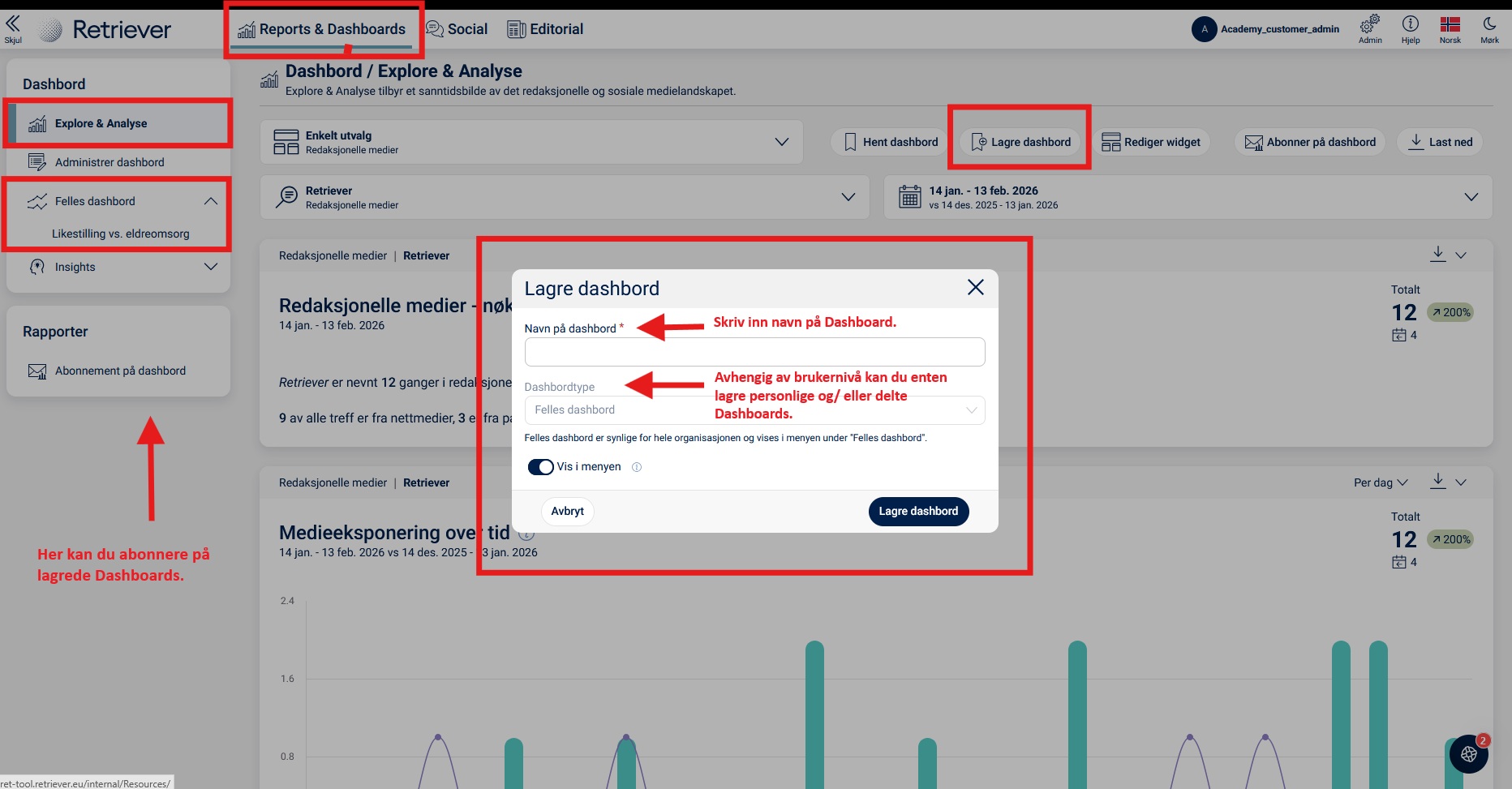The image size is (1512, 789).
Task: Click the Lagre dashbord toolbar button
Action: (1020, 142)
